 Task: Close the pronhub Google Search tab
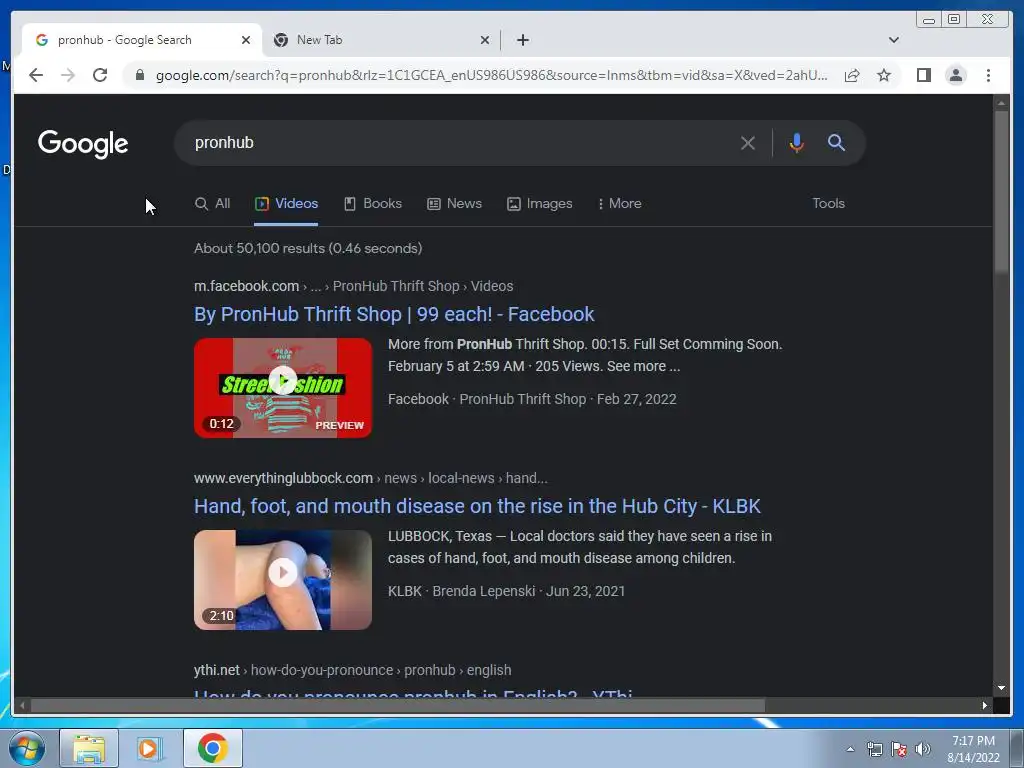pos(246,40)
